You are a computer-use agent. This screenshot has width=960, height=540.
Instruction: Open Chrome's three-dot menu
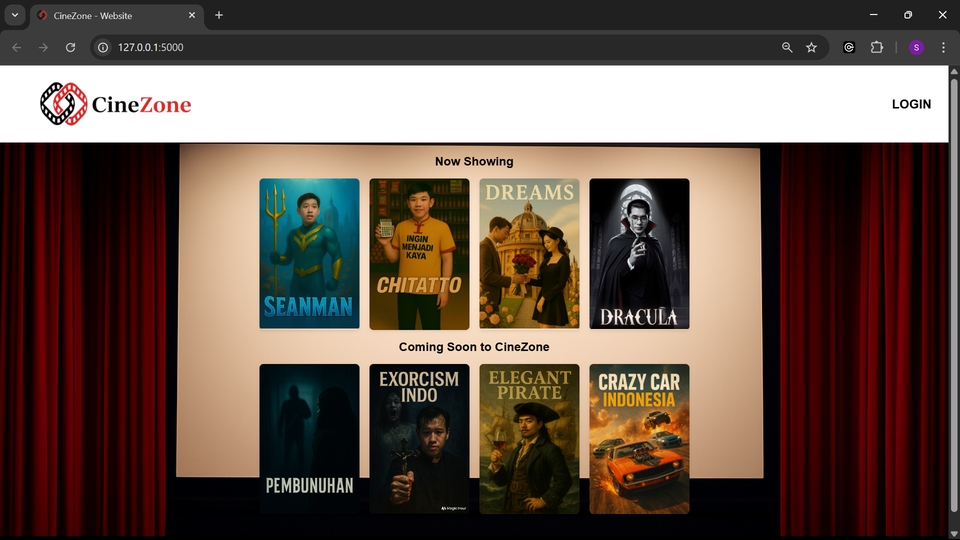point(943,47)
